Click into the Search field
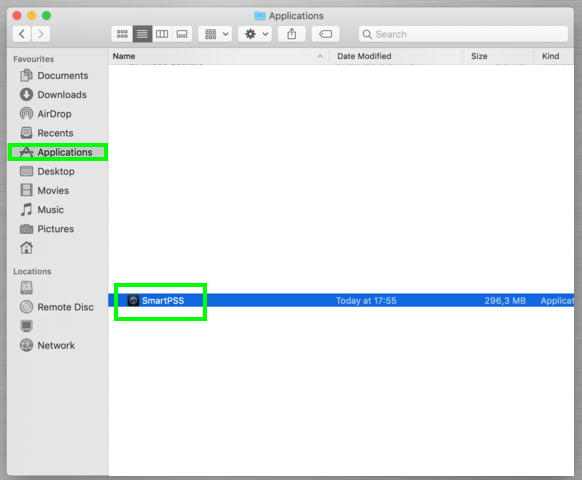582x480 pixels. coord(463,34)
